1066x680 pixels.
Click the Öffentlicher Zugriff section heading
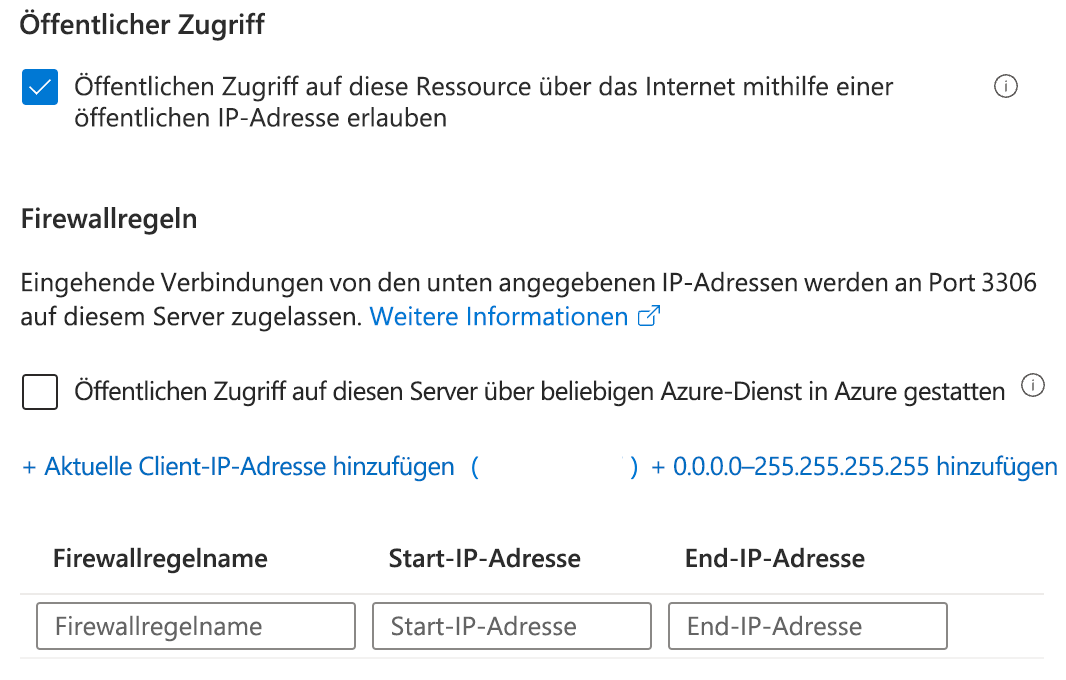pos(140,24)
